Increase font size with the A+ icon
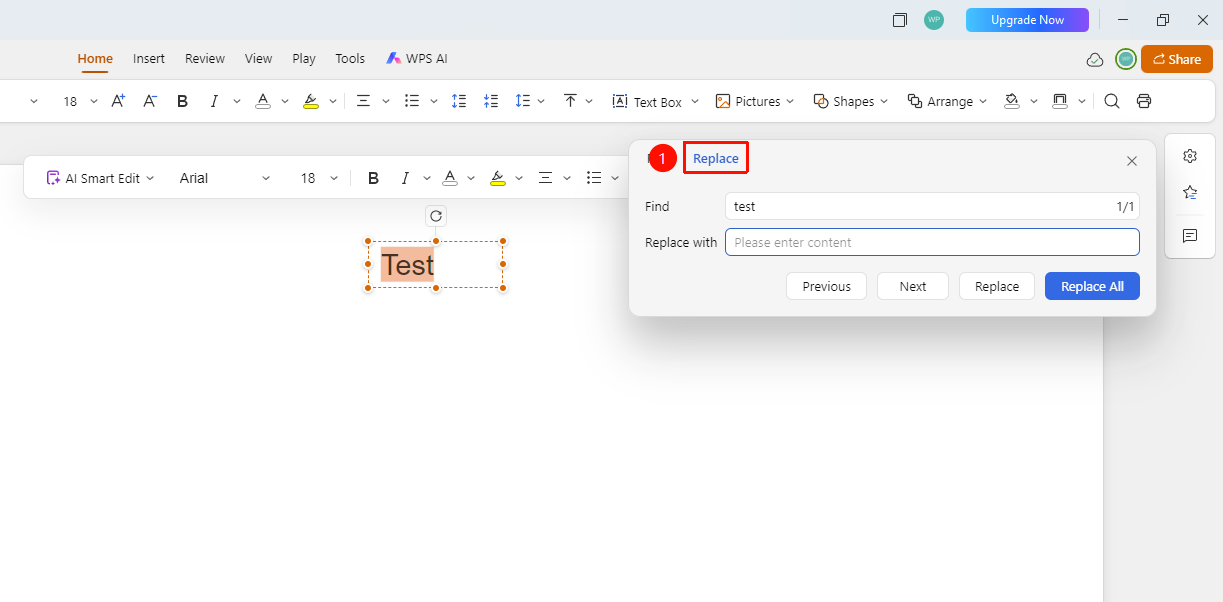 [118, 101]
